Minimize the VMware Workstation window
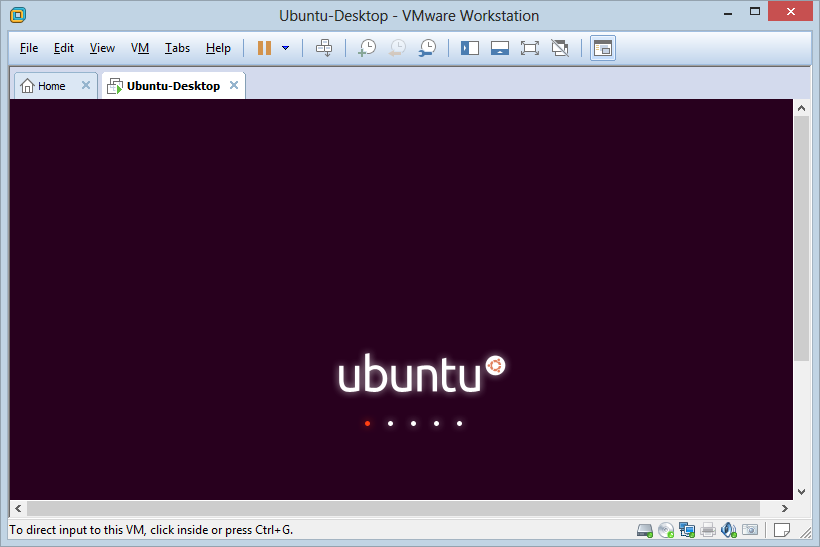The width and height of the screenshot is (820, 547). (727, 13)
